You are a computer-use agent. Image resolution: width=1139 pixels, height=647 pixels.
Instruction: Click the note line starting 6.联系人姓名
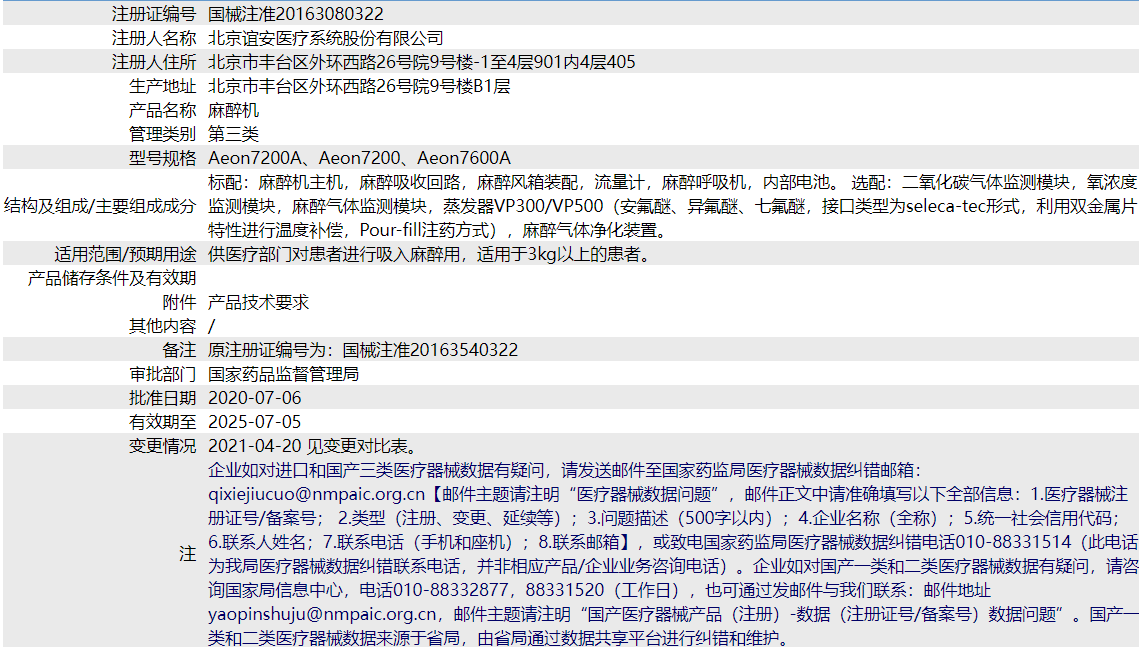(x=673, y=542)
